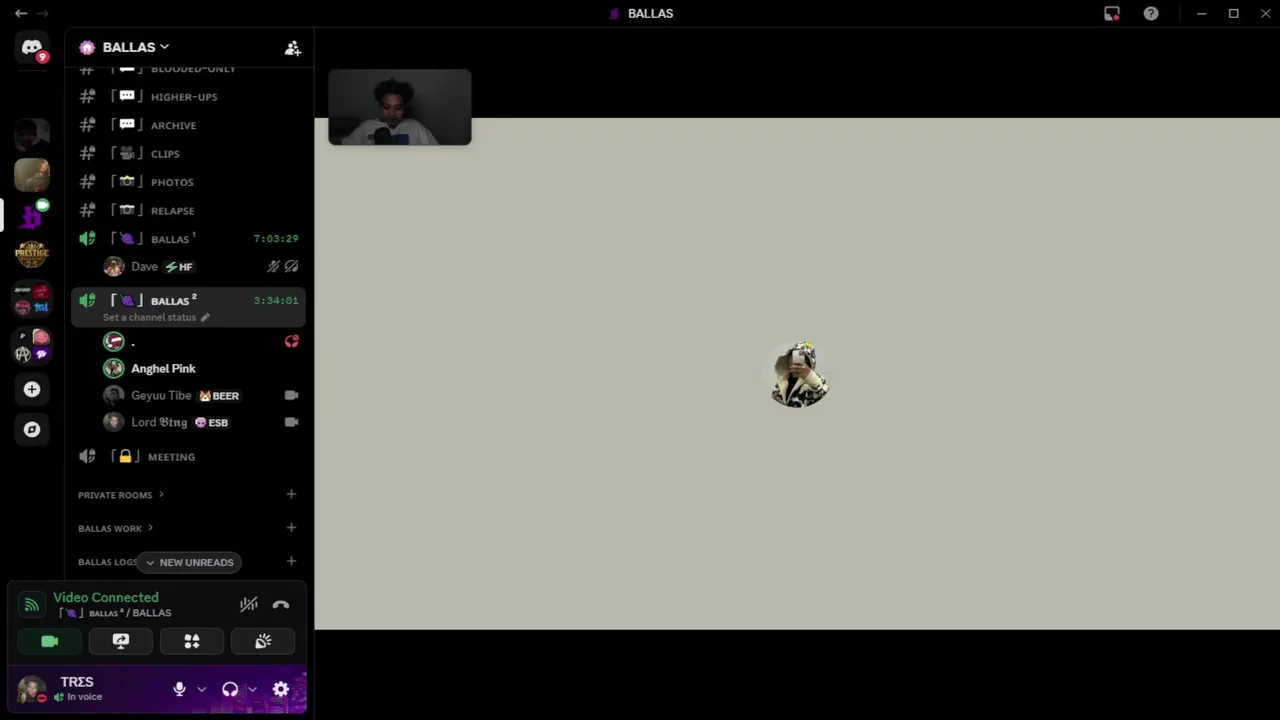
Task: Click the ESB tag on Lord Bing
Action: click(x=212, y=423)
